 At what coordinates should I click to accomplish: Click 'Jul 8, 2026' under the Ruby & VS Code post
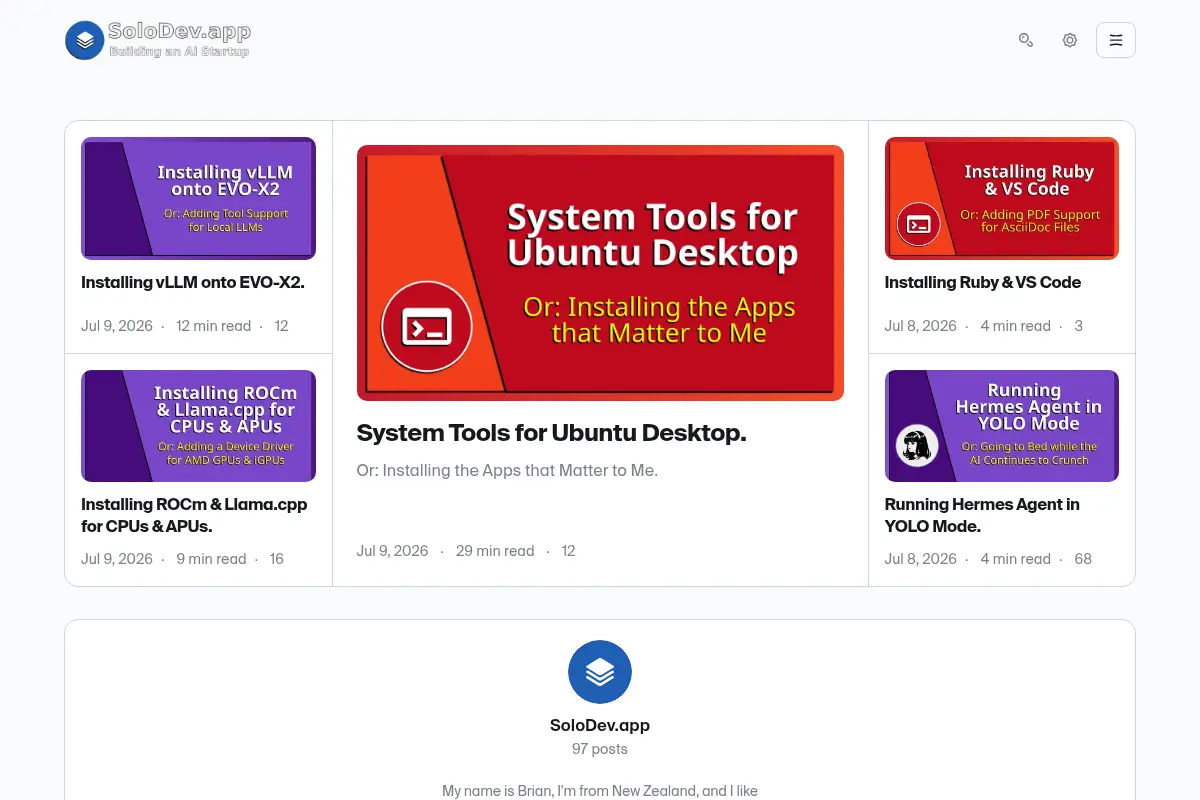[921, 326]
